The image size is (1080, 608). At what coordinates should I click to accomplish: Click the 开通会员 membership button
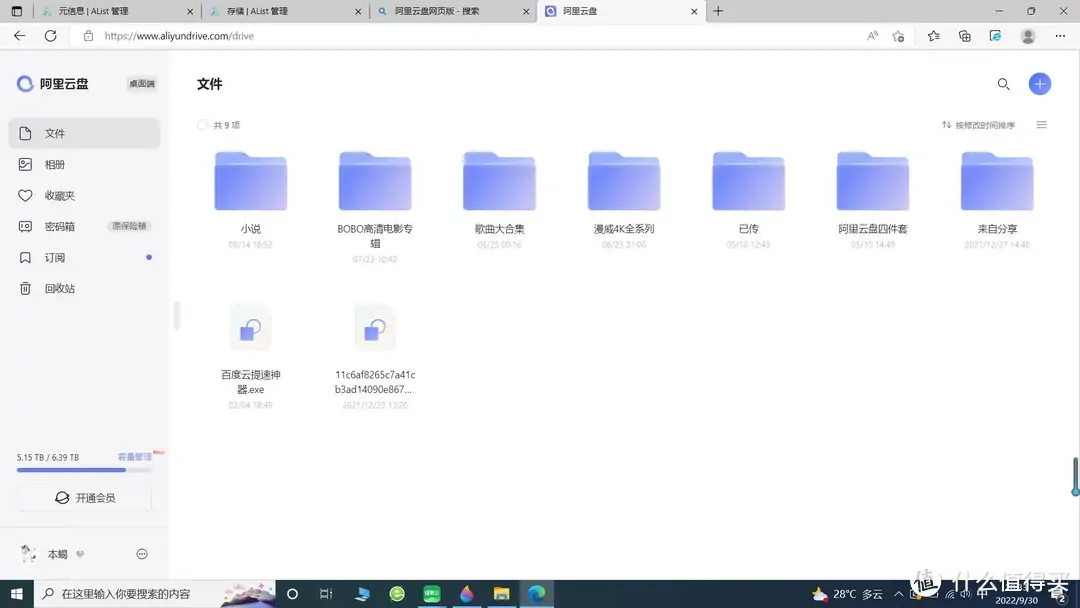84,497
